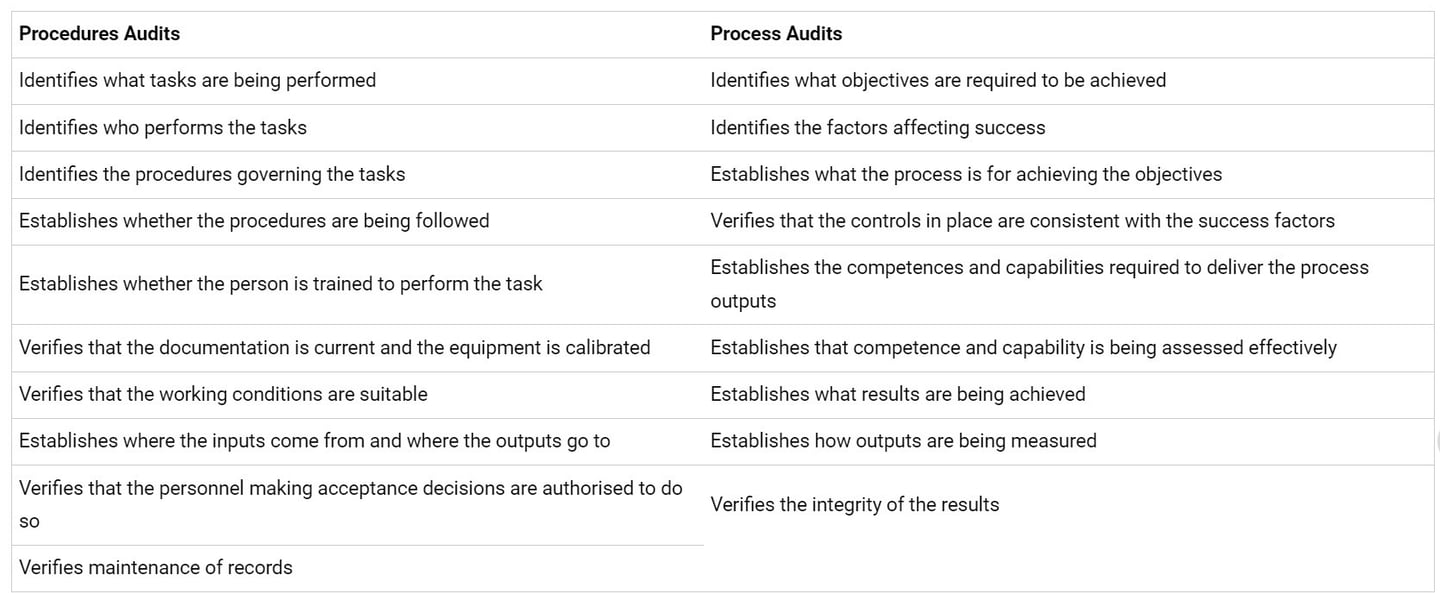
Task: Click 'Establishes that competence and capability' cell
Action: (1068, 348)
